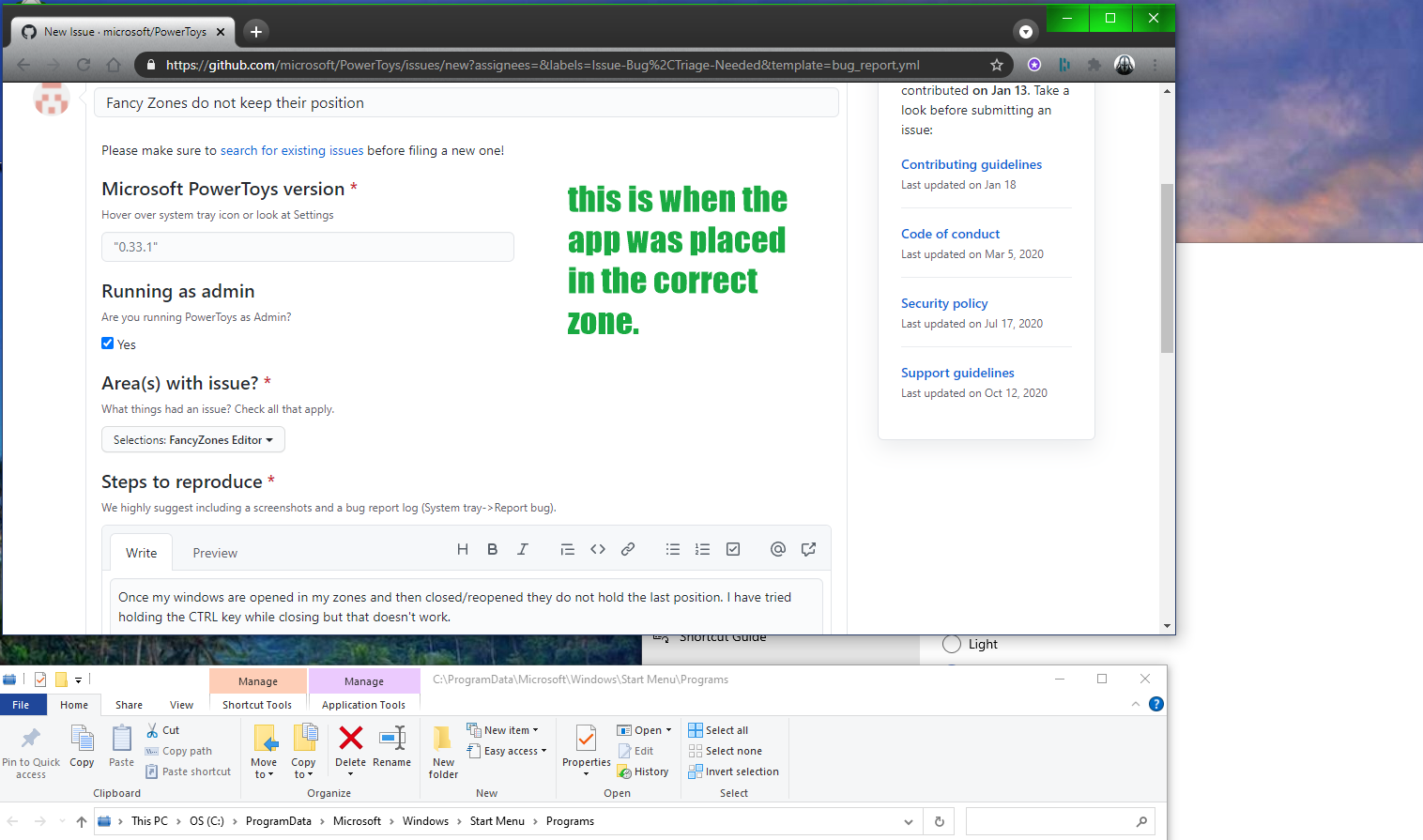This screenshot has height=840, width=1423.
Task: Click the search for existing issues link
Action: point(291,150)
